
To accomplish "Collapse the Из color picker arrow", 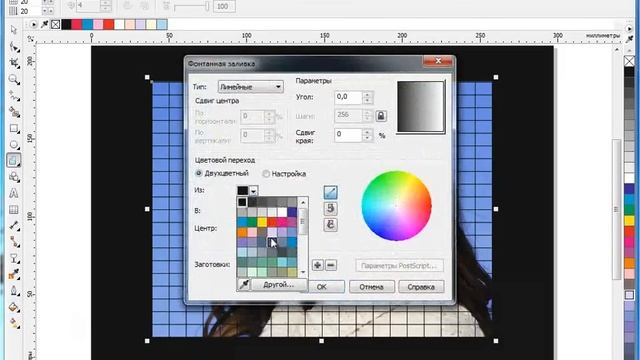I will 253,191.
